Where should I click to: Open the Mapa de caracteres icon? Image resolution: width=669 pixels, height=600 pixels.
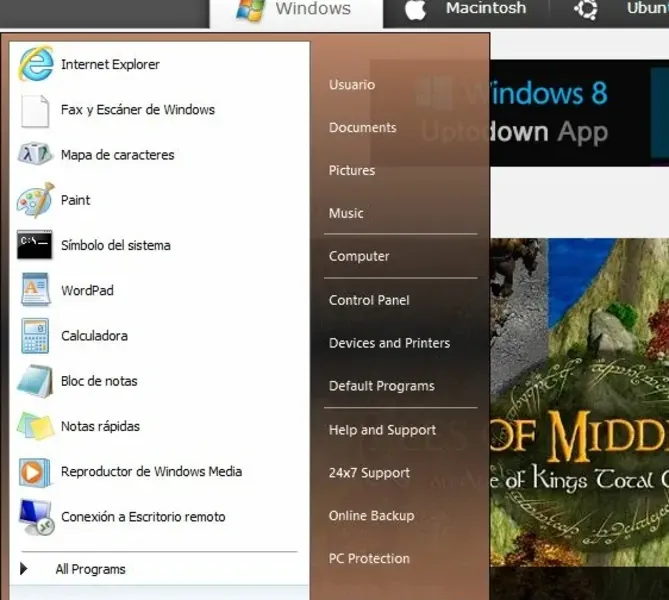(35, 154)
